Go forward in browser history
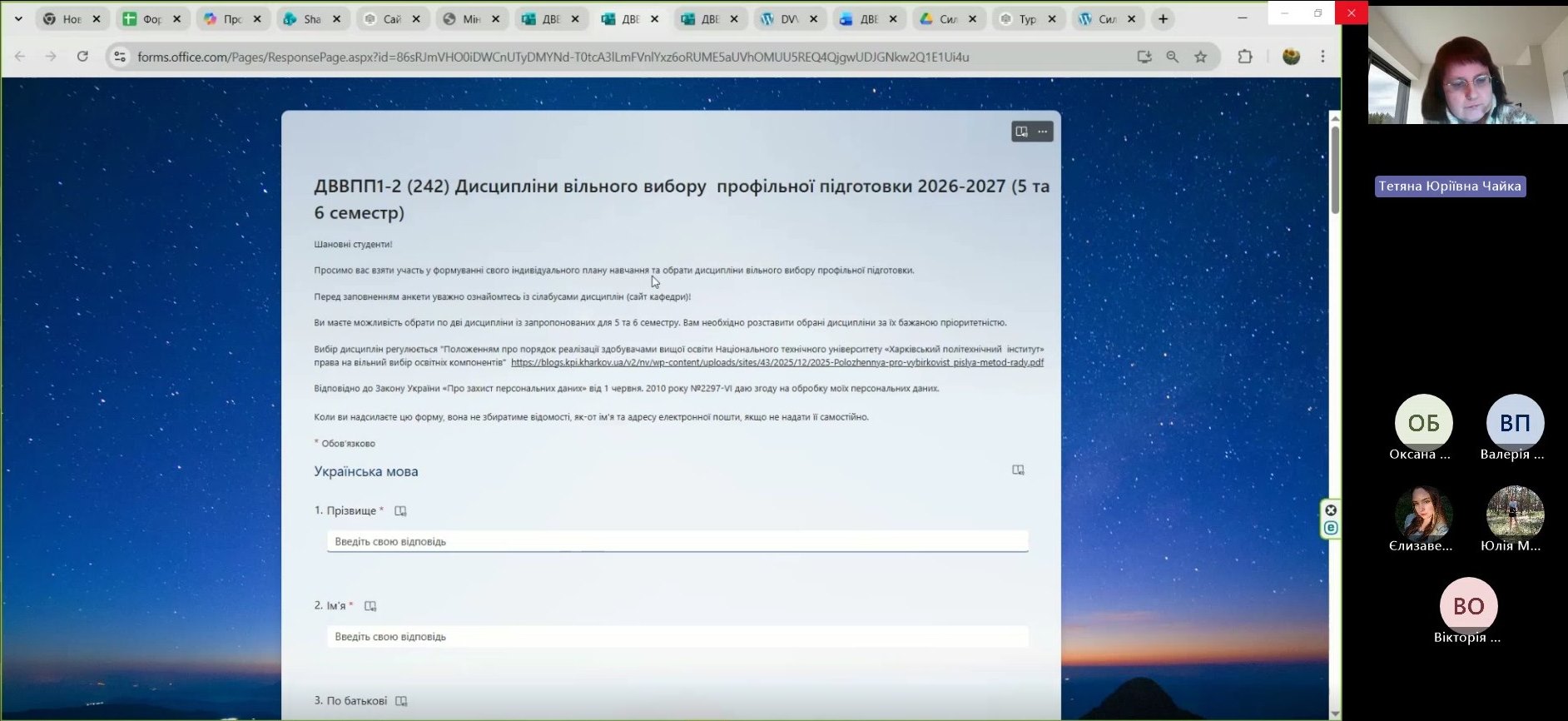This screenshot has width=1568, height=721. (51, 57)
